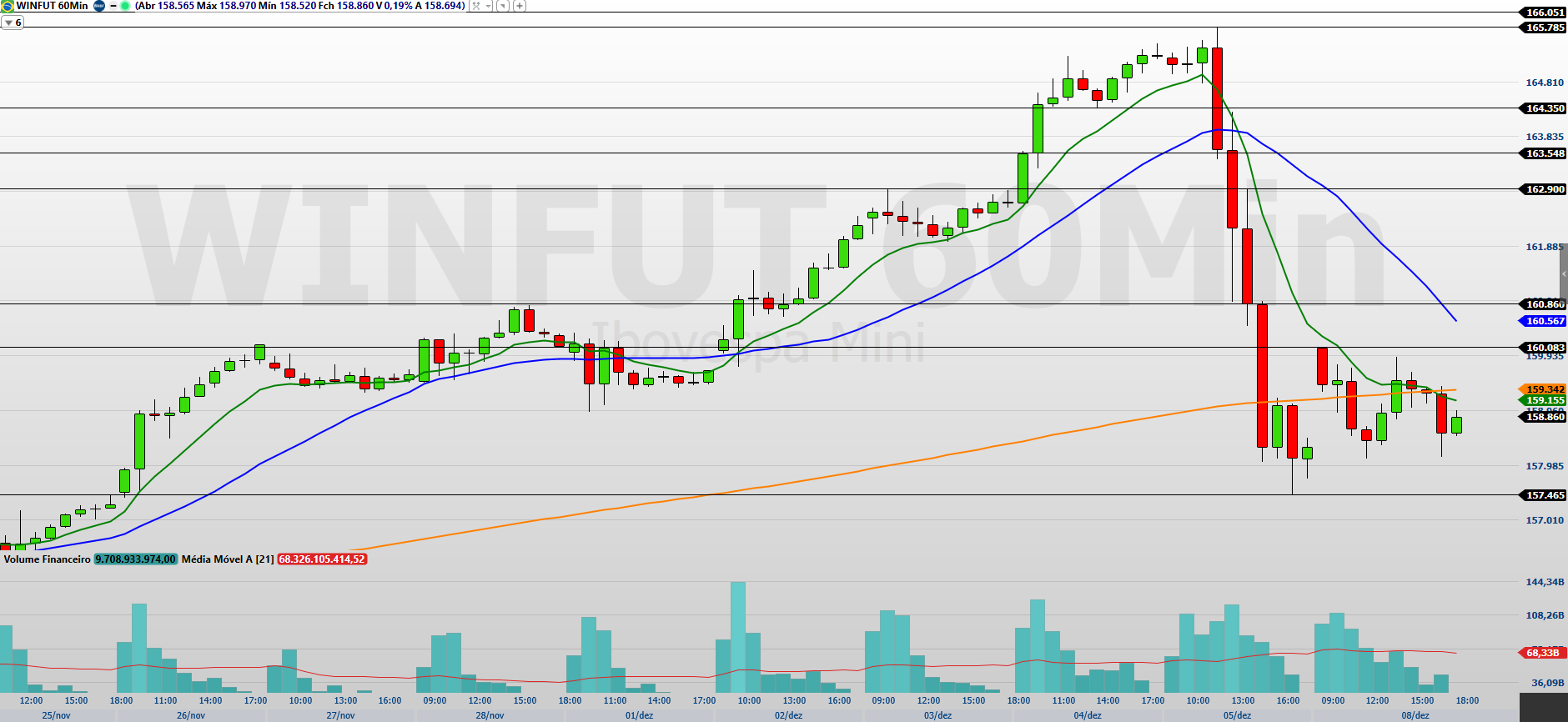Expand the indicator list dropdown labeled 6

pyautogui.click(x=13, y=23)
